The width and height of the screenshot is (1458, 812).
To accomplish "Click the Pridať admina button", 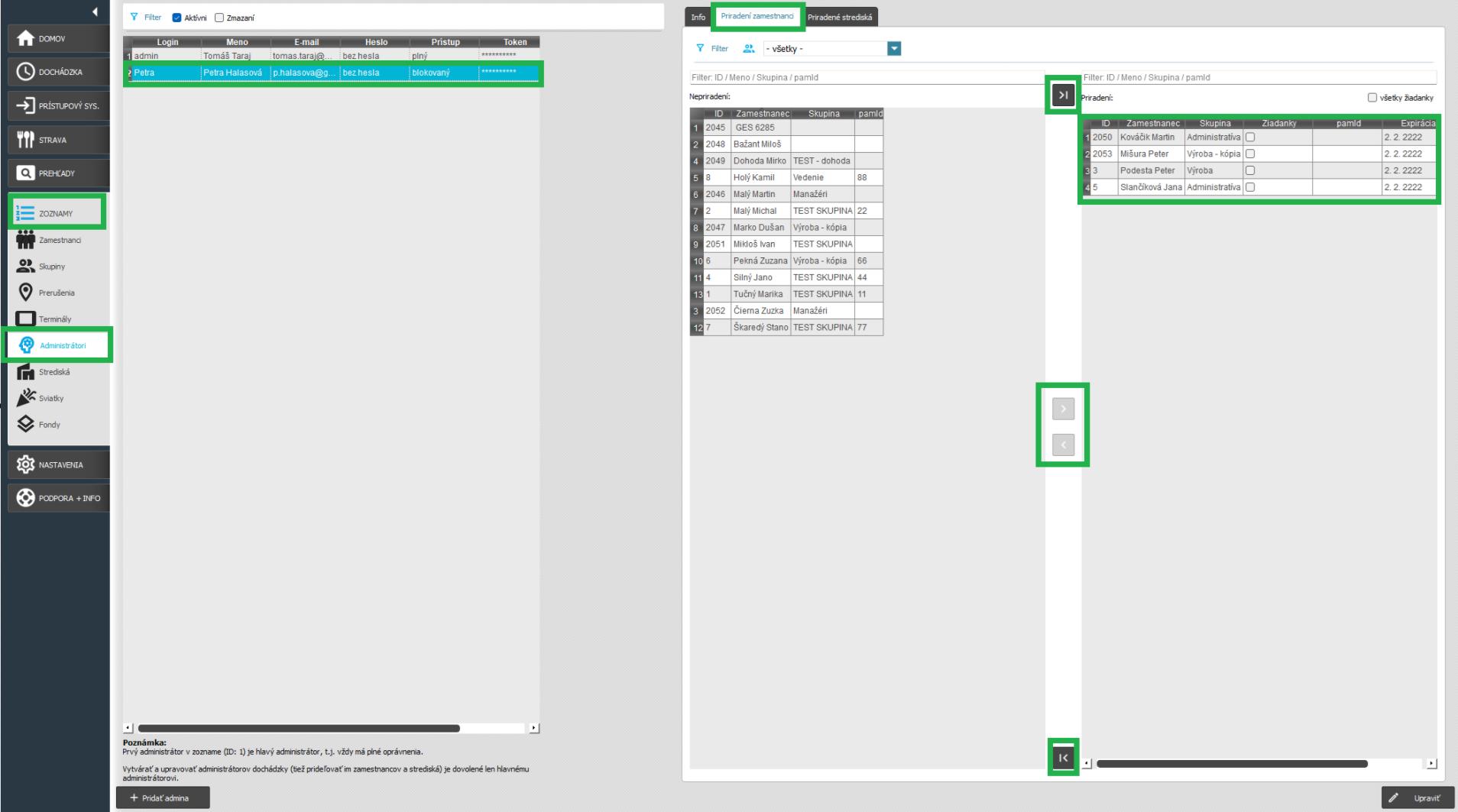I will [x=163, y=797].
